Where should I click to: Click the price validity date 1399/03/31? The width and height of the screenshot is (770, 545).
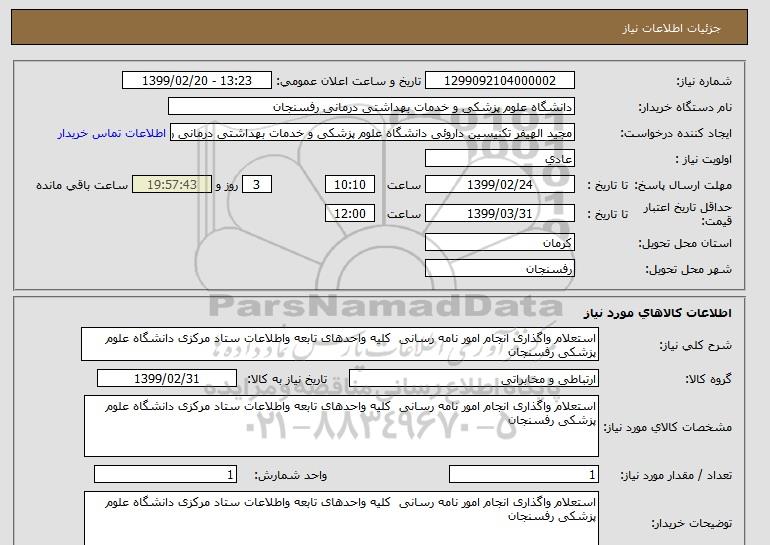[499, 214]
